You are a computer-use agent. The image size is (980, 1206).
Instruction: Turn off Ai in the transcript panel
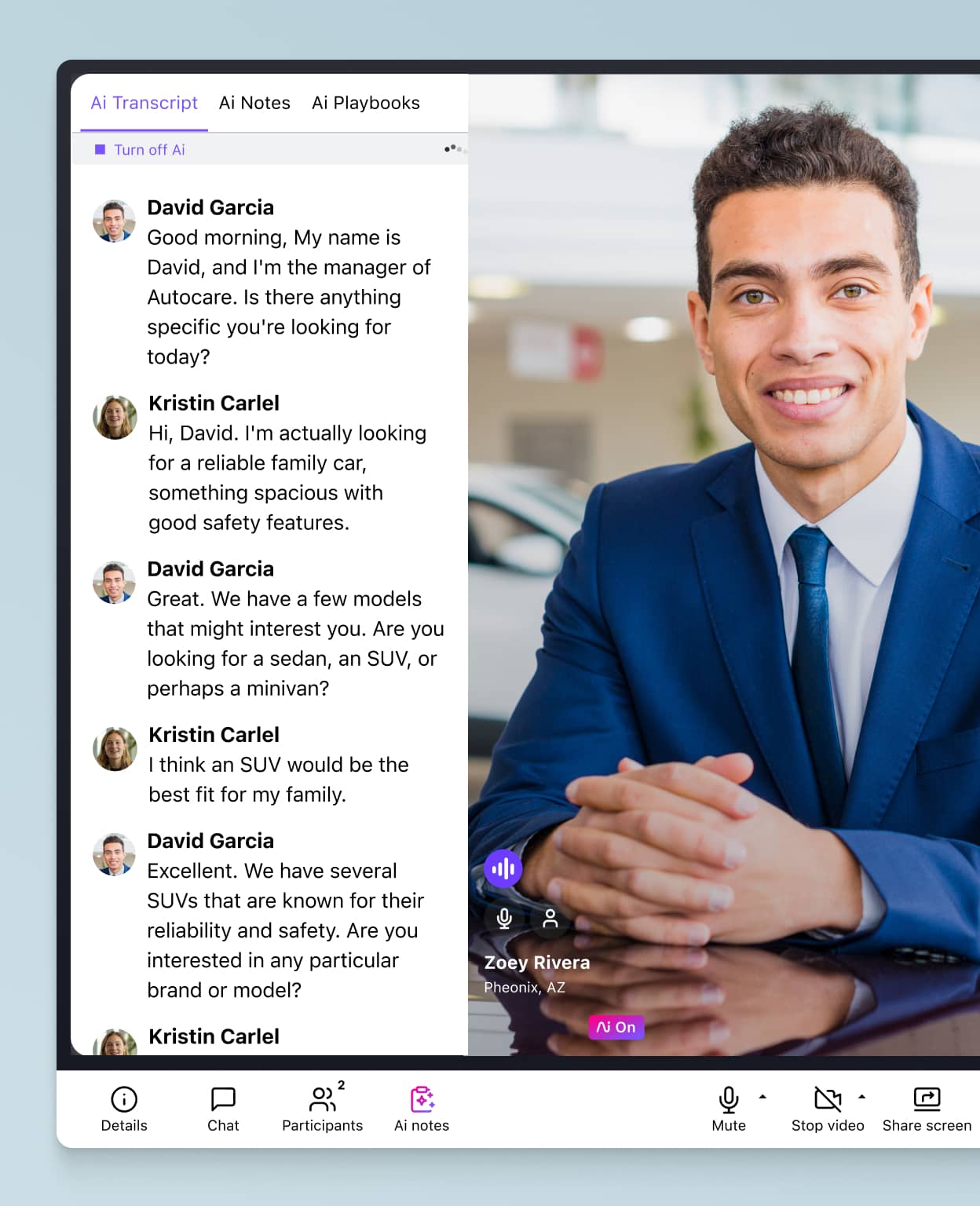tap(140, 150)
